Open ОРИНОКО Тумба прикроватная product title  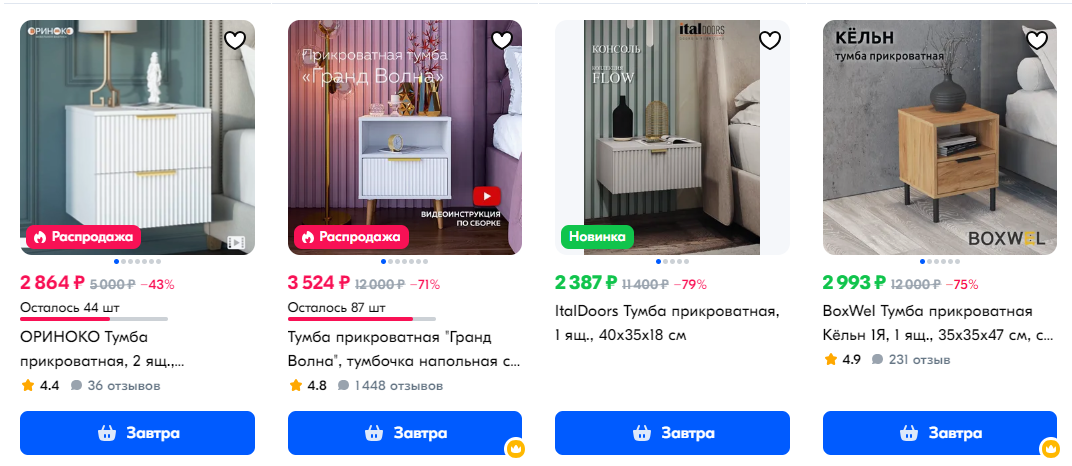[x=102, y=349]
